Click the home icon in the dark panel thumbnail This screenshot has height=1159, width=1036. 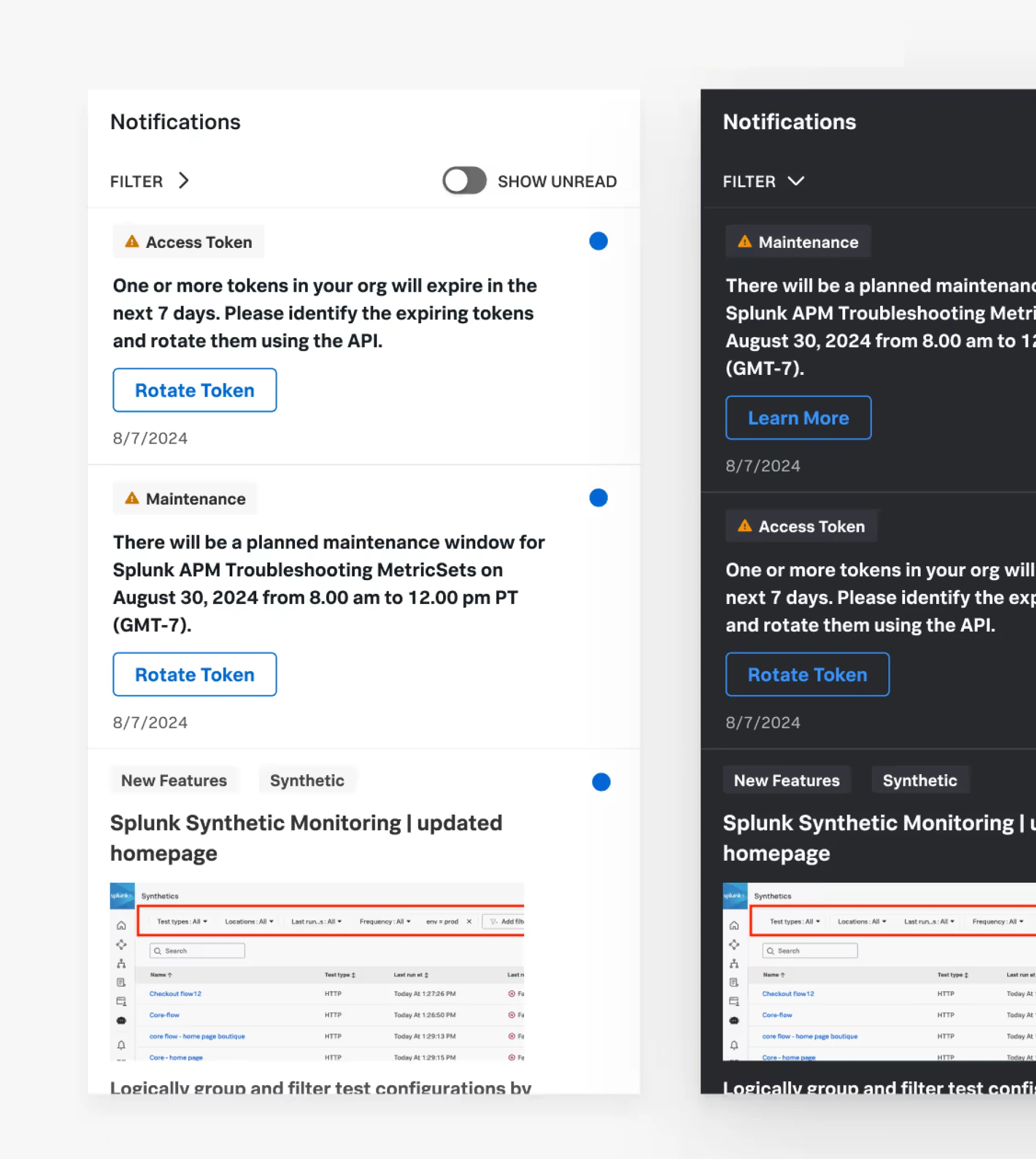pos(734,926)
